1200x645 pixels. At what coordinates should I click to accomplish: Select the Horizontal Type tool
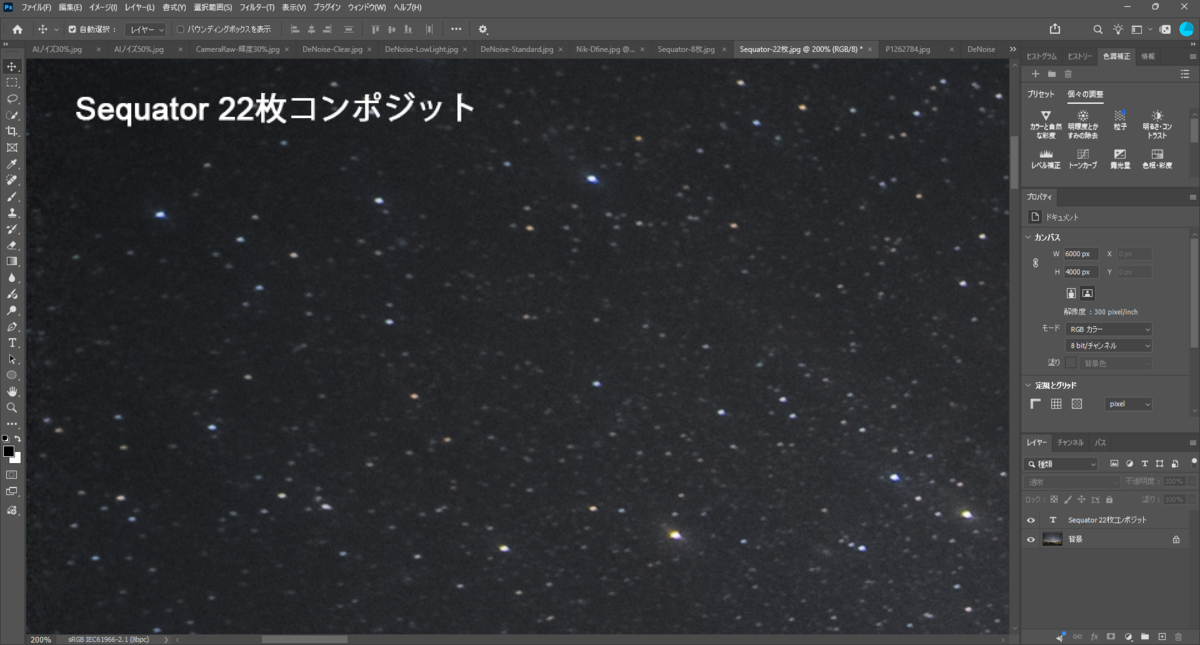click(12, 343)
